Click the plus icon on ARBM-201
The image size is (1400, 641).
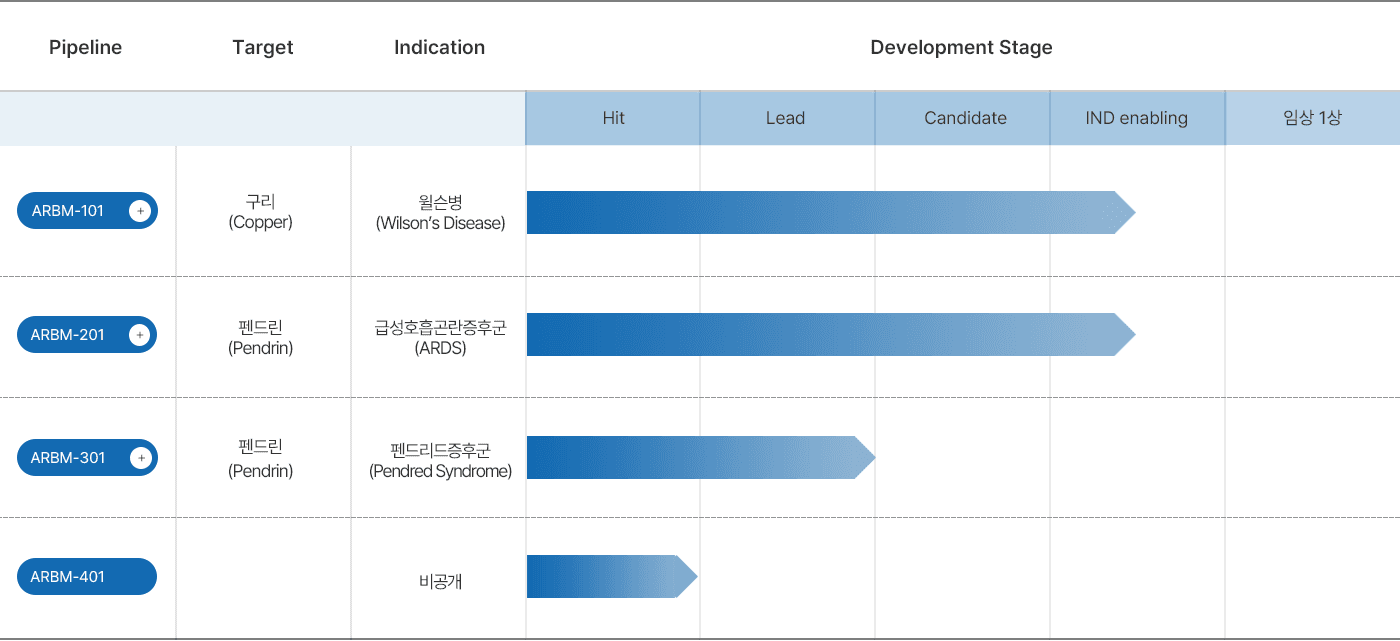tap(140, 335)
